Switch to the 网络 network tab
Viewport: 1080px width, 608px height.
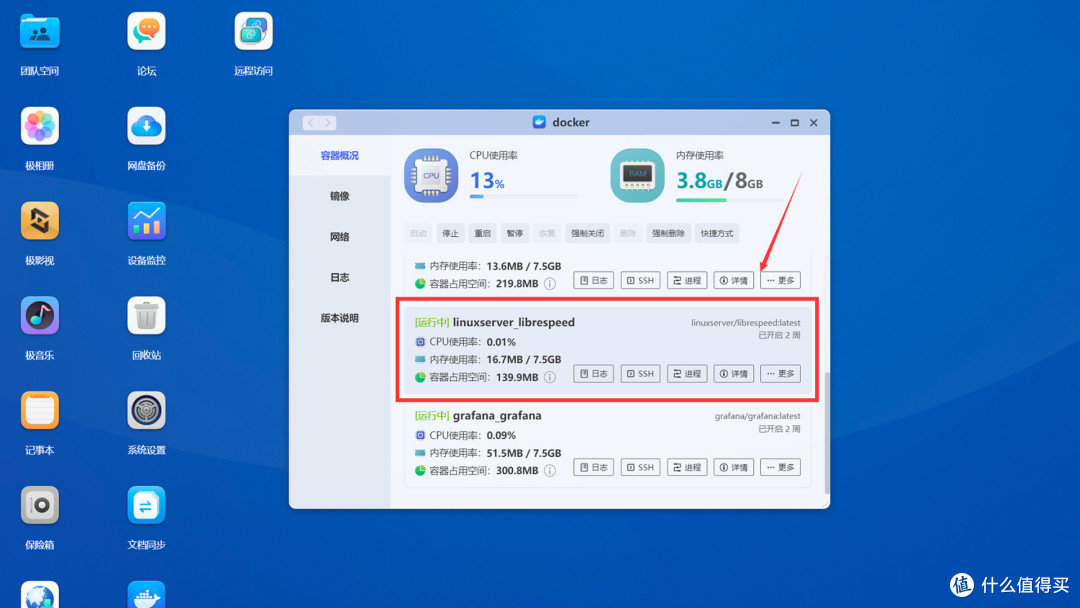click(x=340, y=237)
